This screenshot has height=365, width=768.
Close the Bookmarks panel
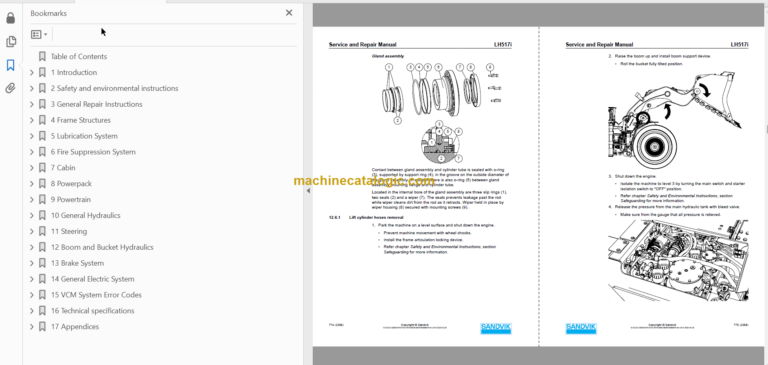(x=289, y=13)
